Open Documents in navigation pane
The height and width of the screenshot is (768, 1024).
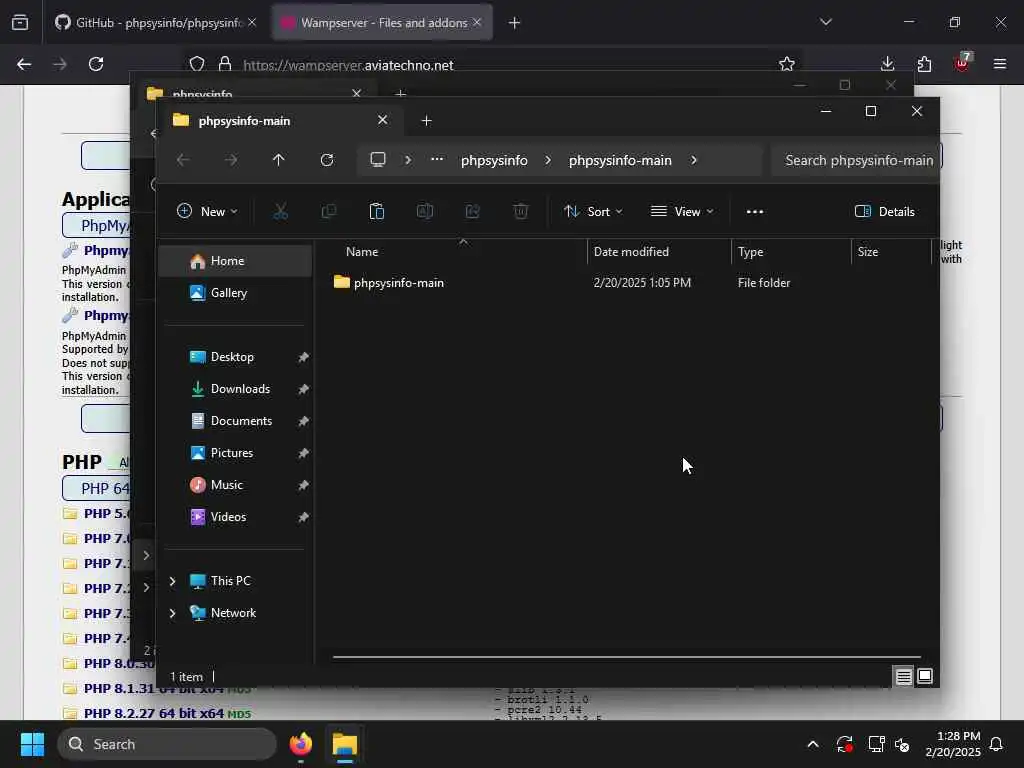coord(235,421)
